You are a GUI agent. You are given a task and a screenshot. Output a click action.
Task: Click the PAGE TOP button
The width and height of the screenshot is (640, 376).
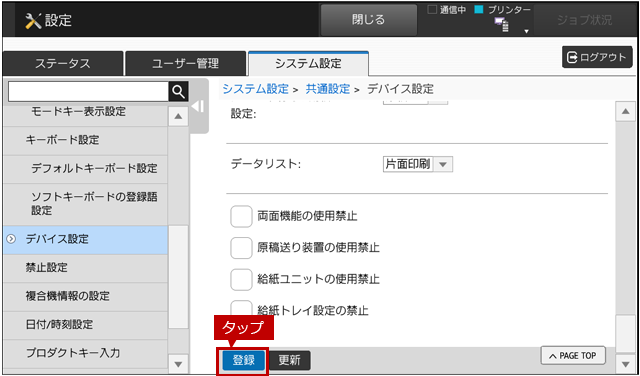pos(573,356)
